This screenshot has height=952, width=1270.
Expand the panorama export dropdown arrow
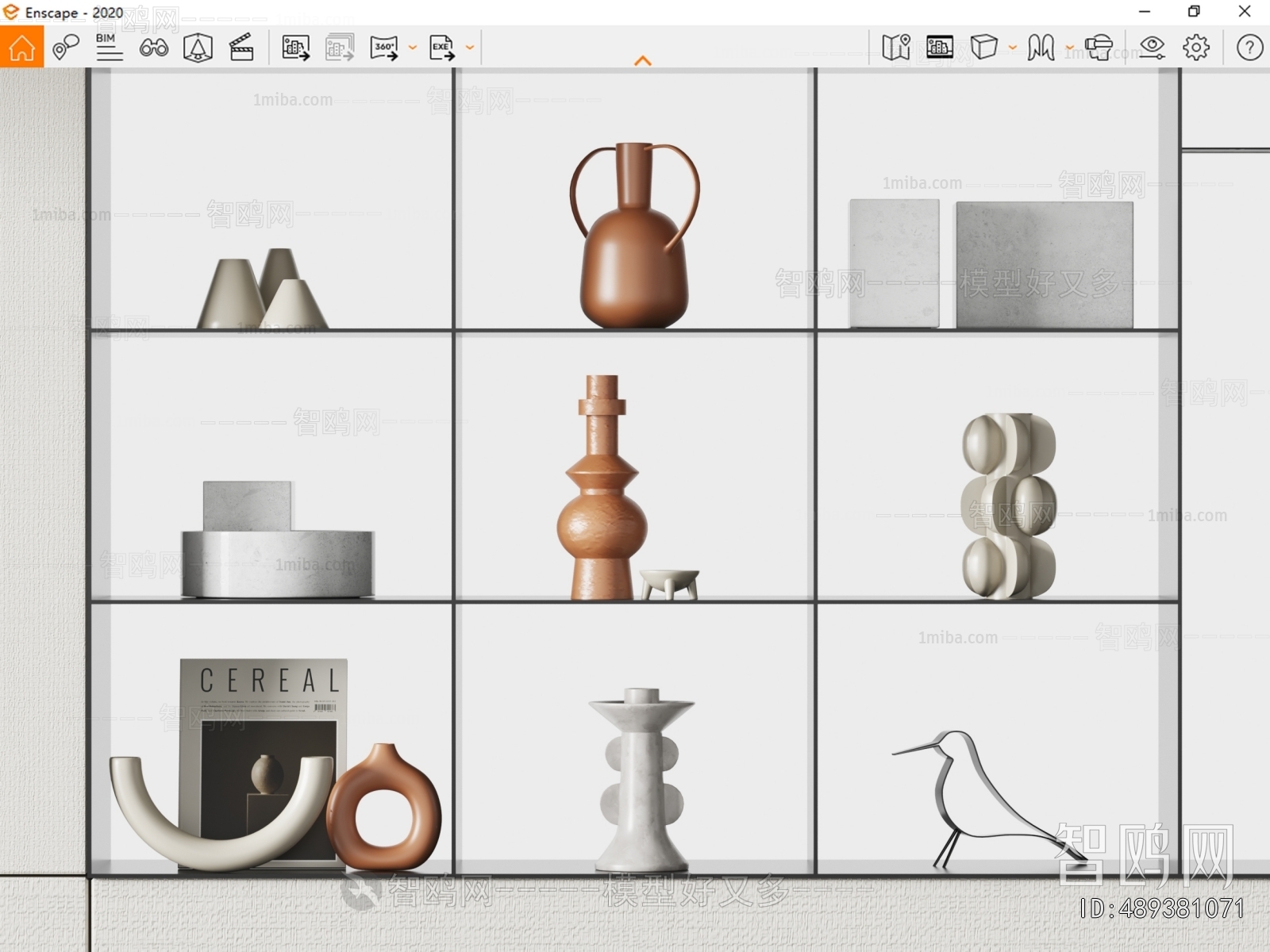pyautogui.click(x=413, y=48)
